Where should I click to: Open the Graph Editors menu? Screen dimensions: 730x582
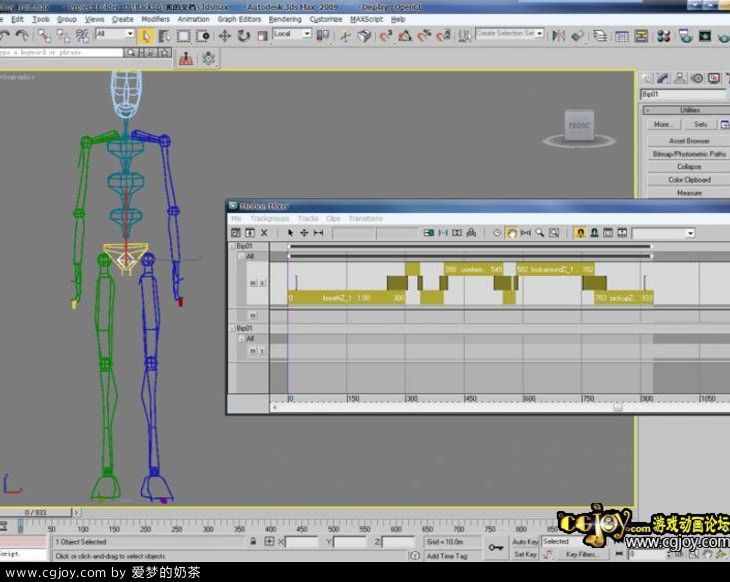239,19
